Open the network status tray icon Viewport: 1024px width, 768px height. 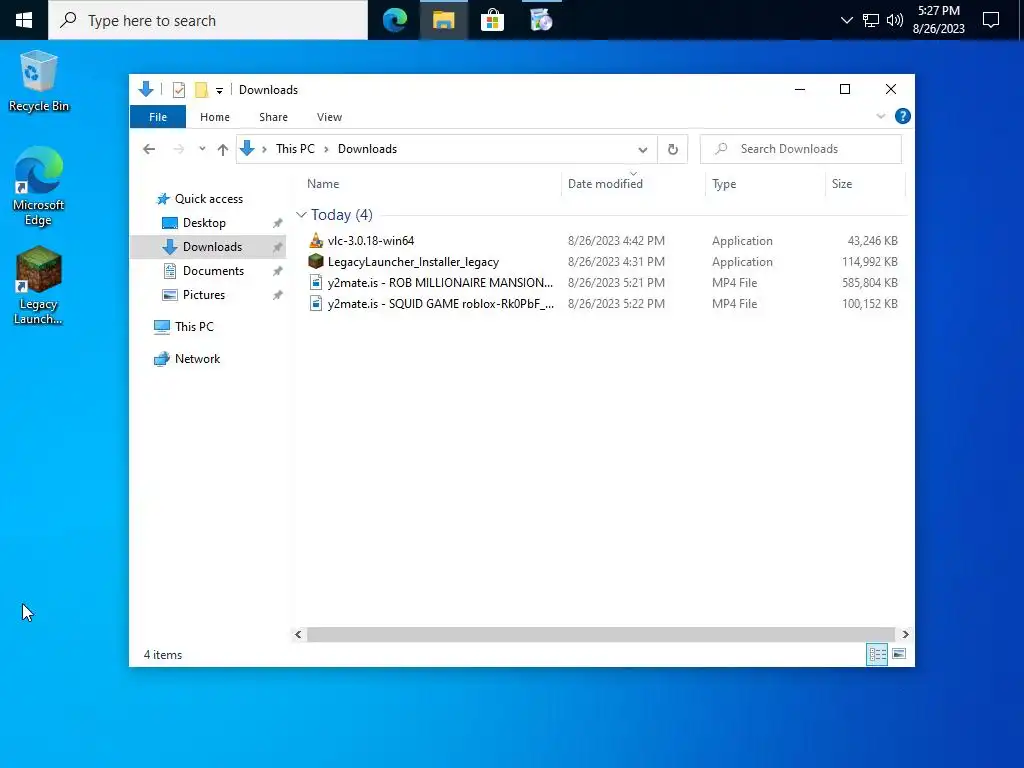coord(871,20)
